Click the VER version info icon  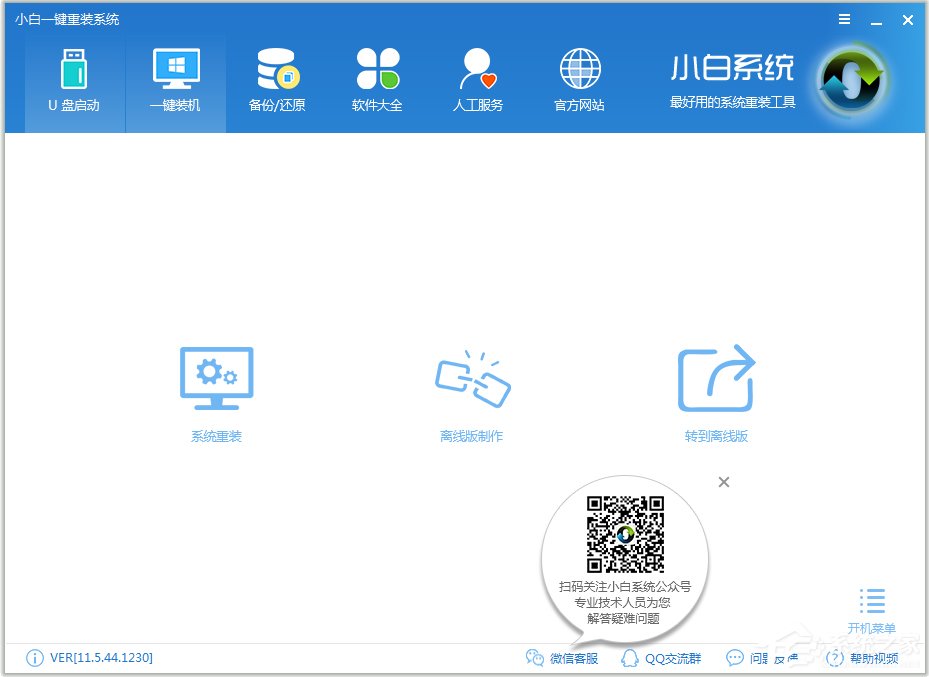(x=33, y=657)
